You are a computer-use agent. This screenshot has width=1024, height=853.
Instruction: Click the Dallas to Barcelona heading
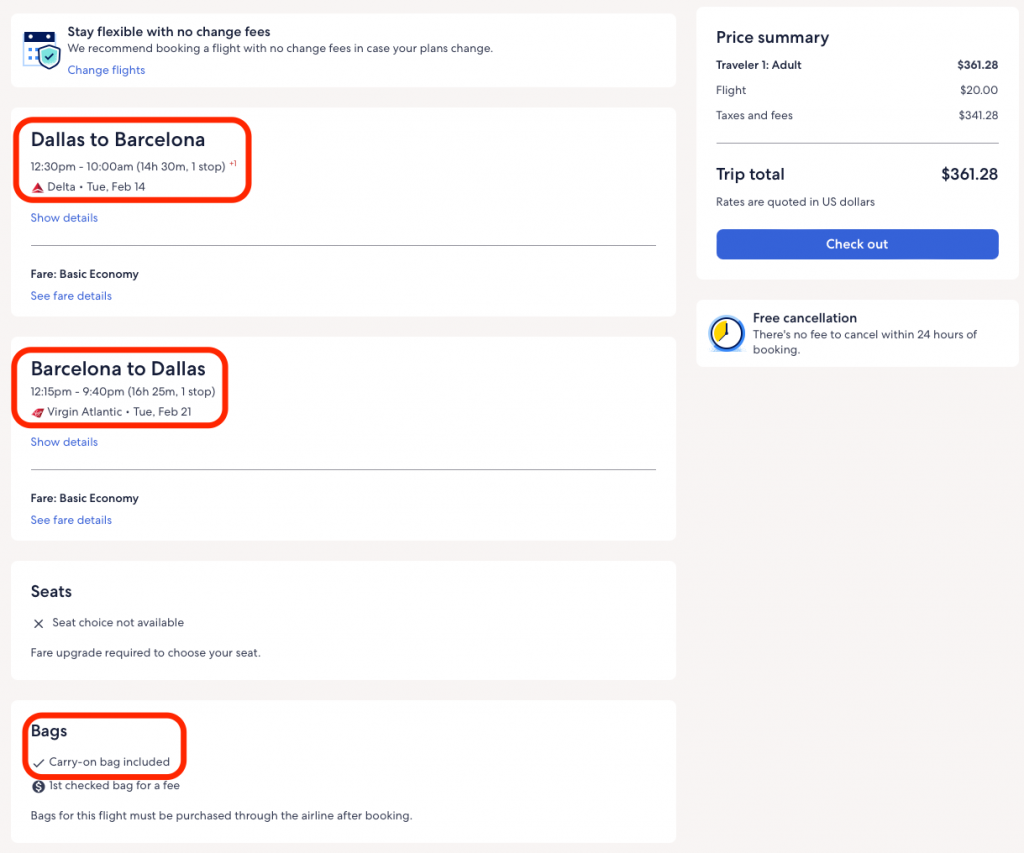(x=118, y=140)
